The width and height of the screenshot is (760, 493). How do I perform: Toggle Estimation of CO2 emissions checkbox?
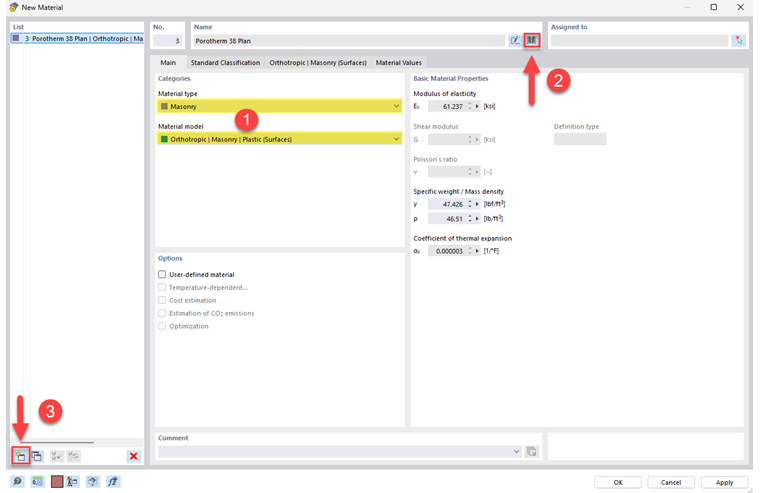(x=162, y=313)
